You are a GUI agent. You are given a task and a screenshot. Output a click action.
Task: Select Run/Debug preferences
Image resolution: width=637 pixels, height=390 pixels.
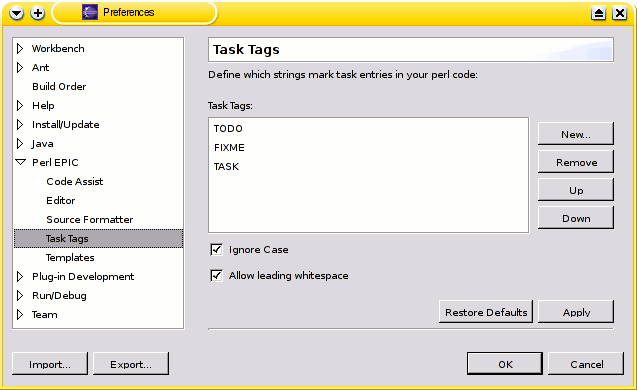59,296
